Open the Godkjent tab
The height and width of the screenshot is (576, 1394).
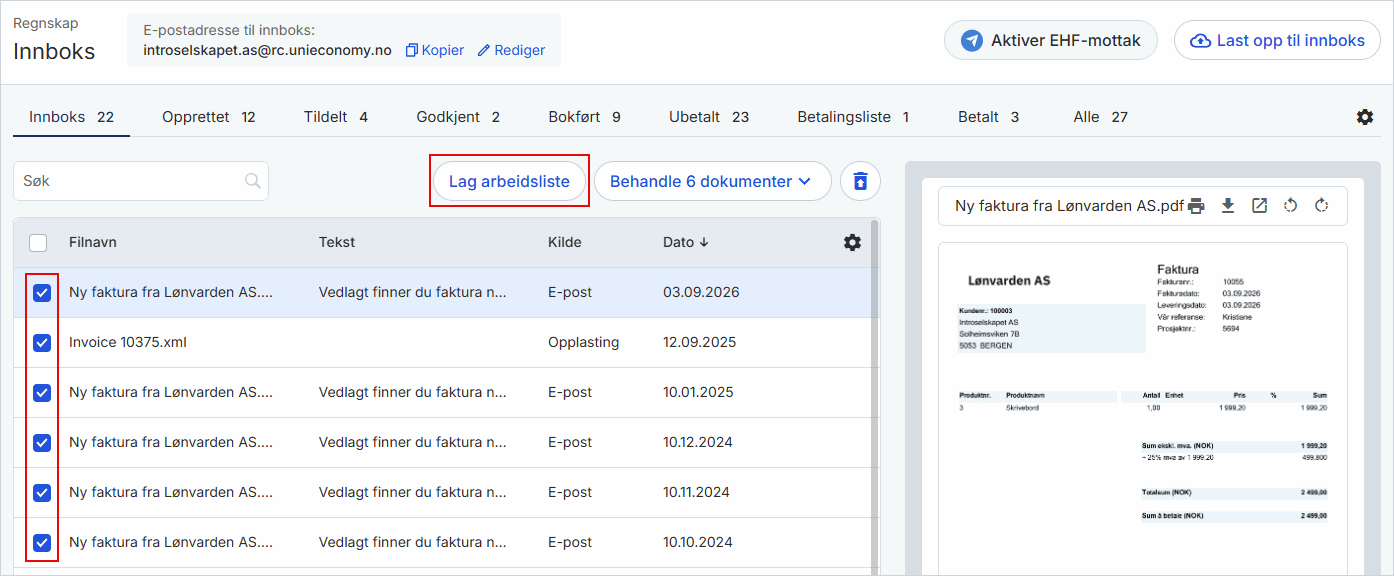(x=458, y=117)
